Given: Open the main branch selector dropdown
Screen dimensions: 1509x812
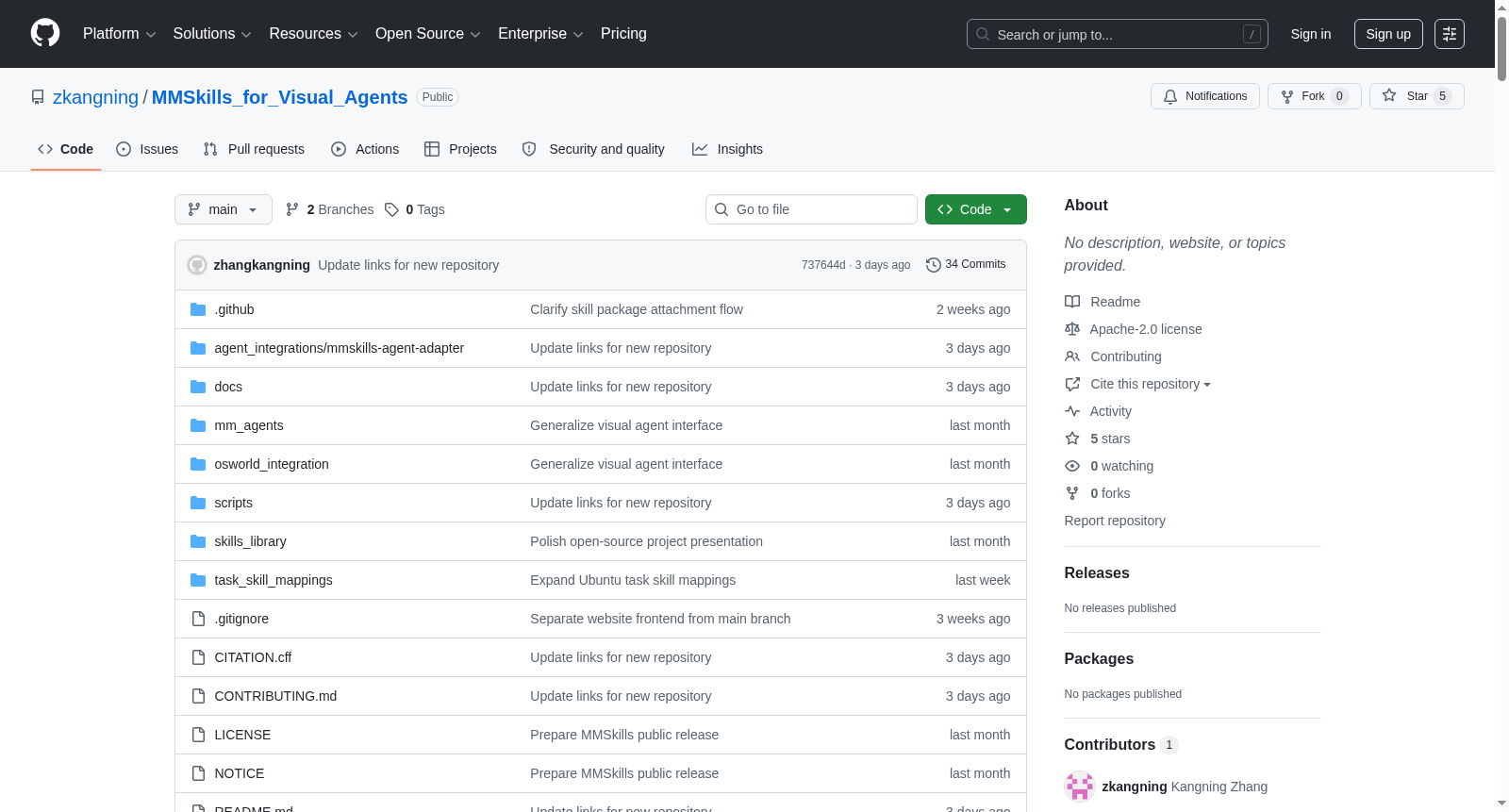Looking at the screenshot, I should (224, 209).
